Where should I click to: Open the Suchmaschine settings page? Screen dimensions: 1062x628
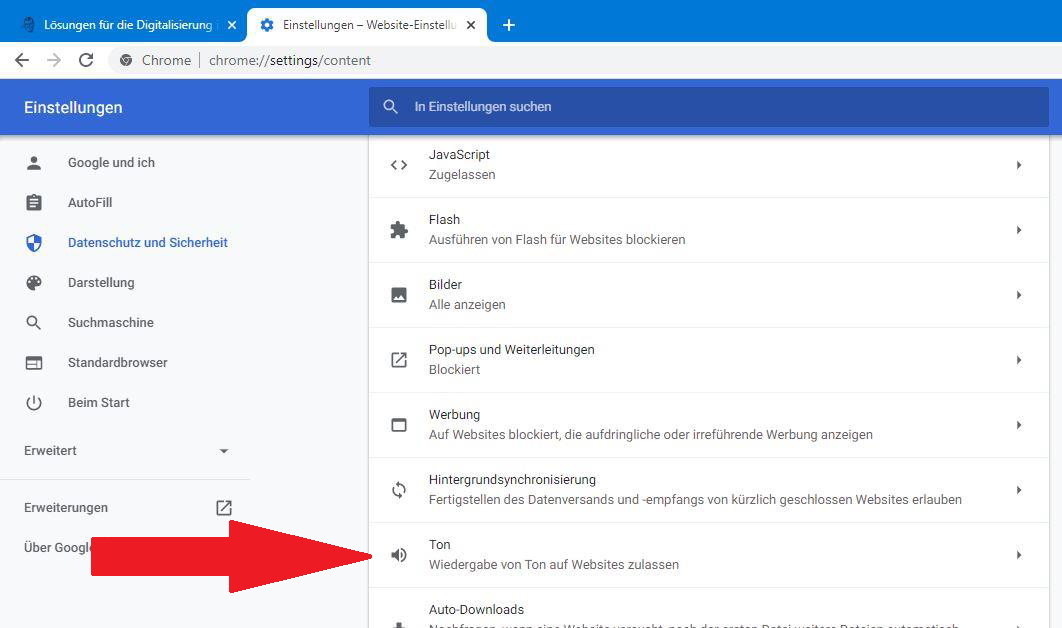110,323
